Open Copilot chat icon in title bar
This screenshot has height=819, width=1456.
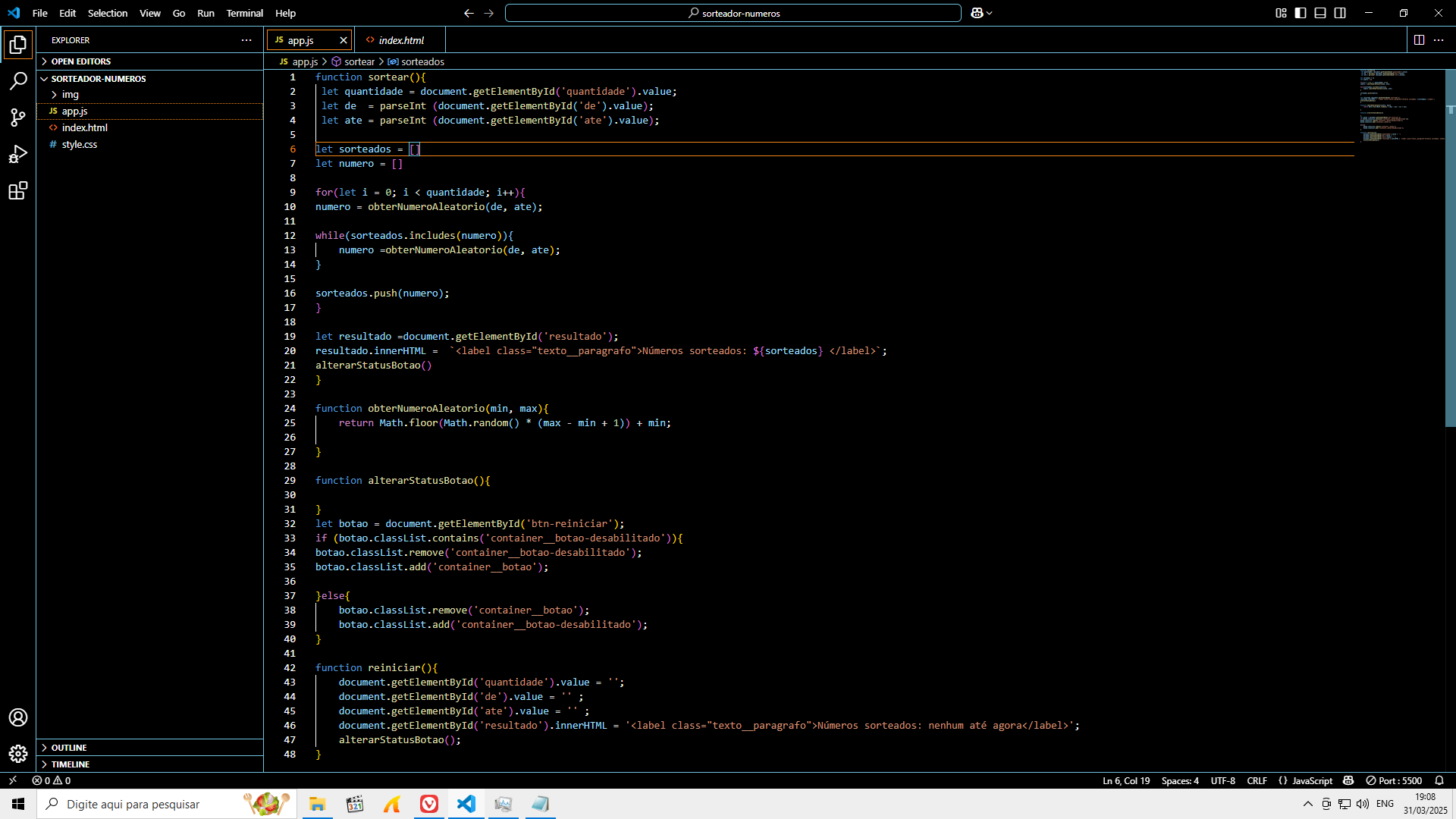click(x=977, y=13)
